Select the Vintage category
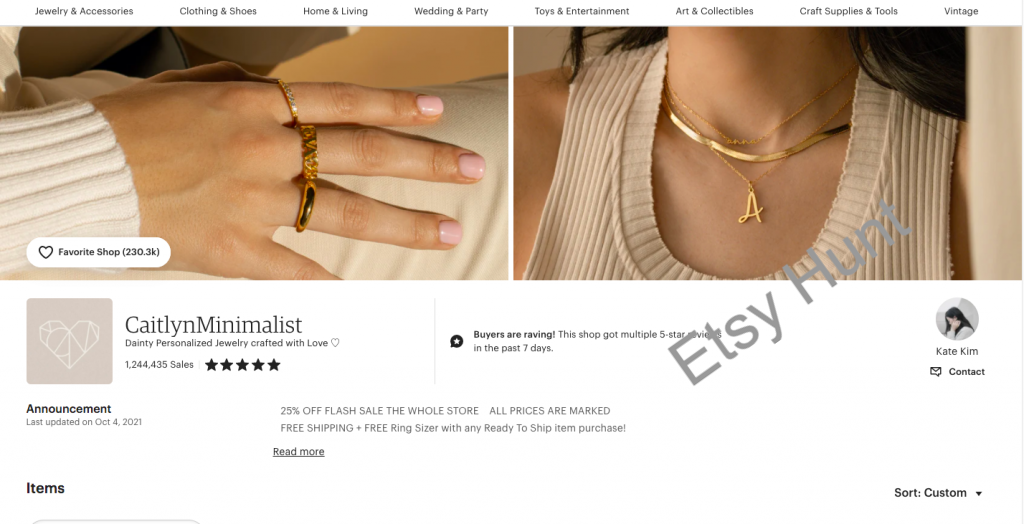The width and height of the screenshot is (1024, 524). click(x=961, y=11)
